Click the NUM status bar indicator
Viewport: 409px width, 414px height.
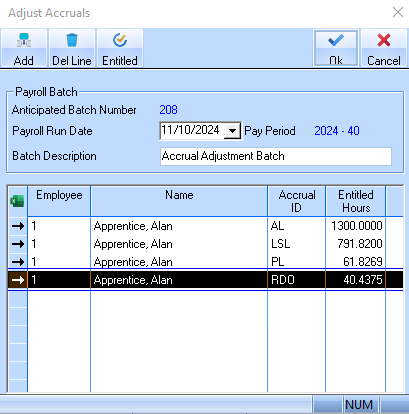(359, 405)
